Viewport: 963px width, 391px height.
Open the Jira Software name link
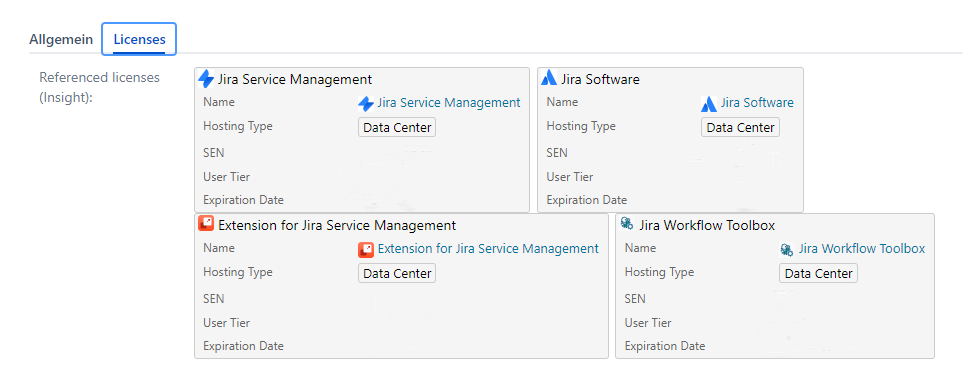pyautogui.click(x=757, y=103)
